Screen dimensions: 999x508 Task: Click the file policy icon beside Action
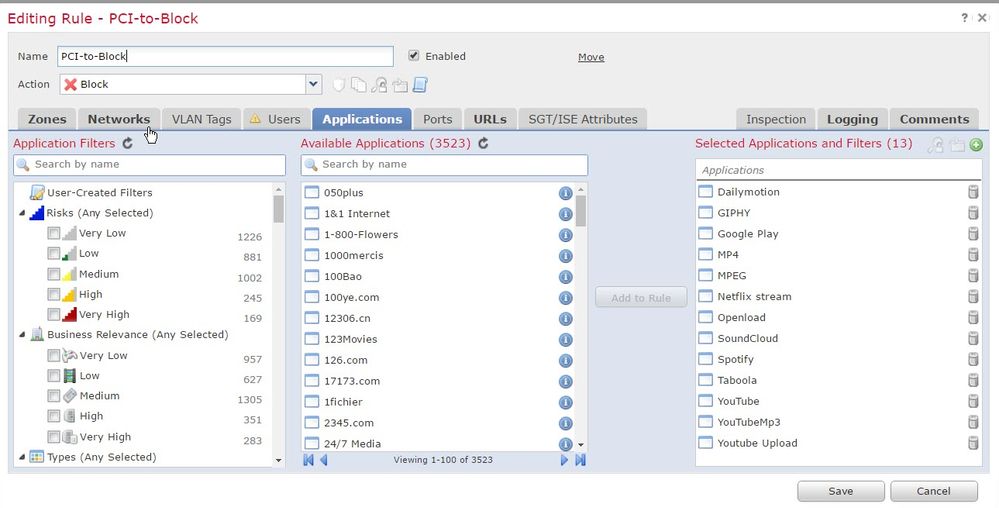click(x=359, y=85)
